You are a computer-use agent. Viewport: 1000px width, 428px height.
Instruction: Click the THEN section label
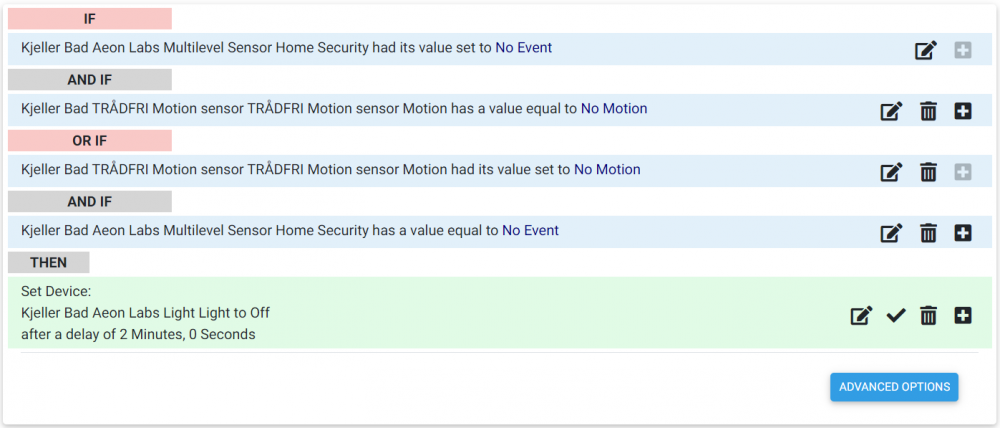pos(49,263)
